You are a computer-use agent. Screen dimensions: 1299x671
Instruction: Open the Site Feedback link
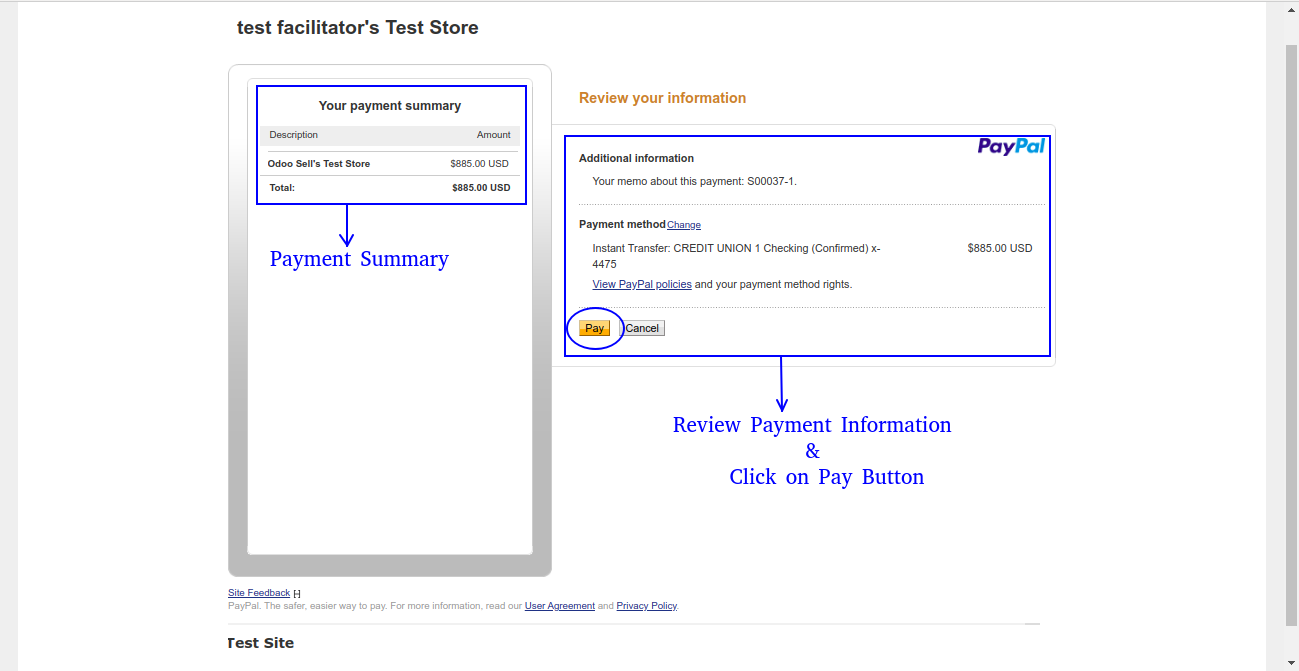[259, 593]
